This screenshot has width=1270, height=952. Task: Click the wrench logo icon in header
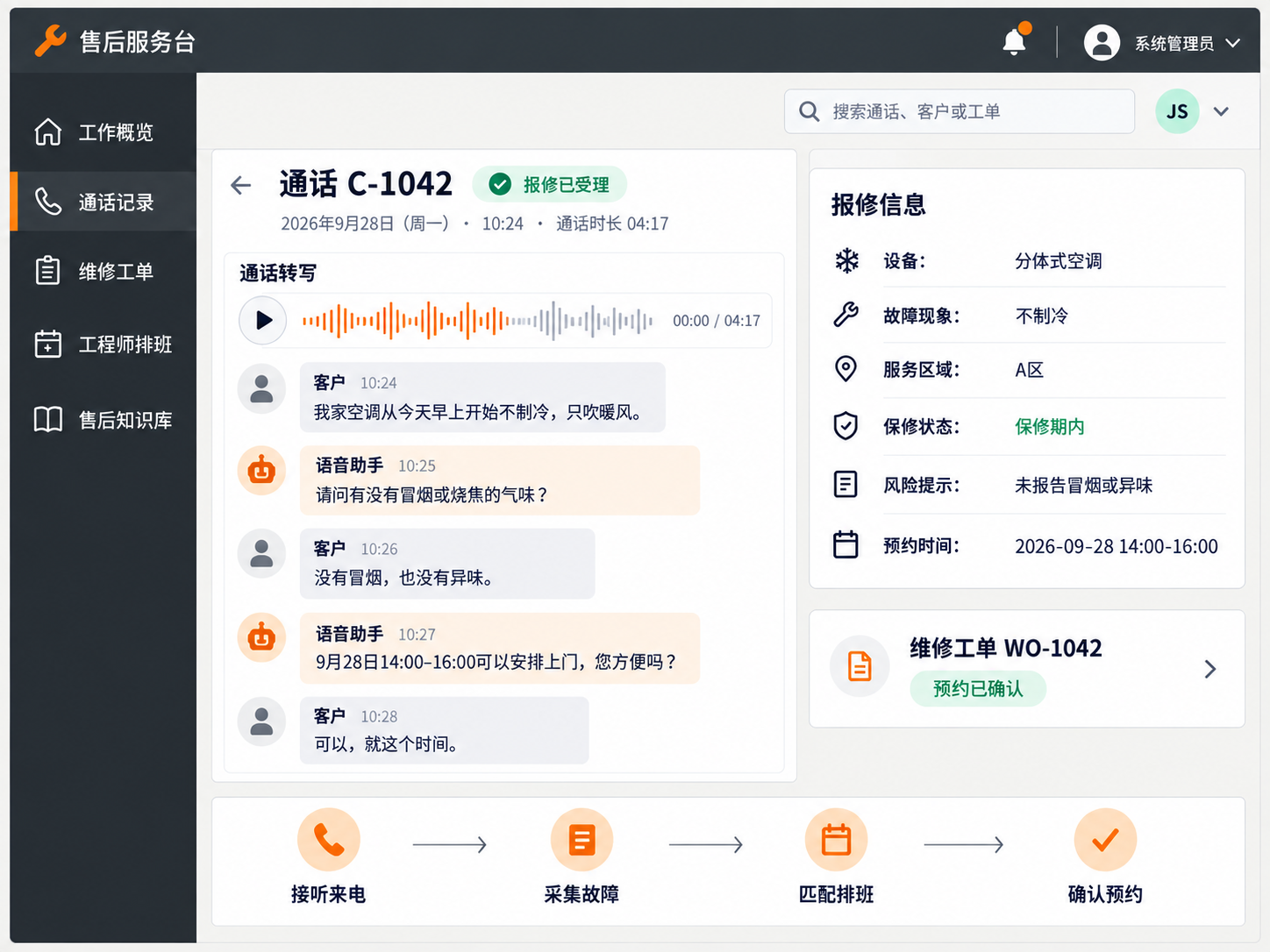[x=50, y=41]
